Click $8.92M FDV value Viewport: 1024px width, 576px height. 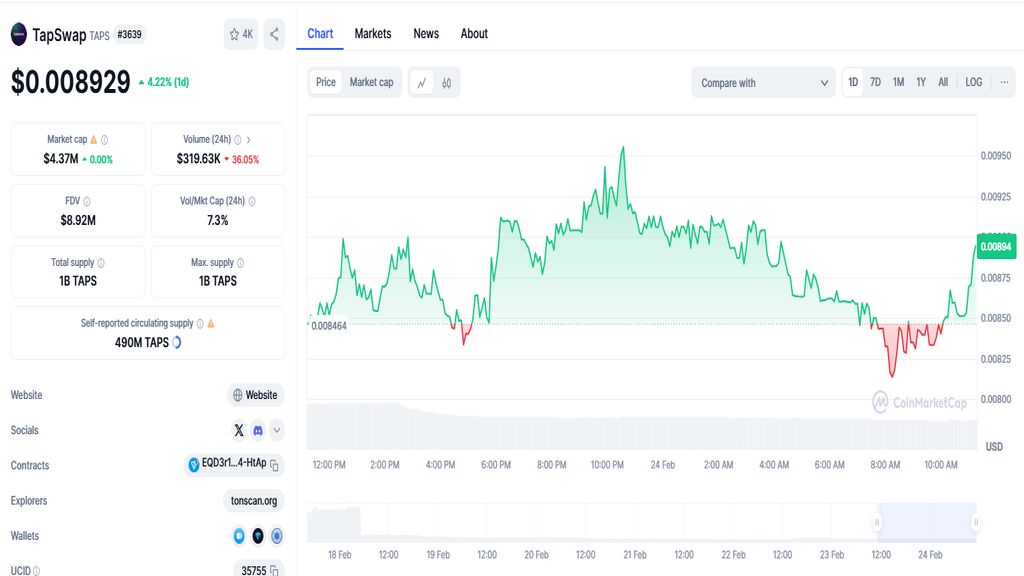[x=78, y=220]
